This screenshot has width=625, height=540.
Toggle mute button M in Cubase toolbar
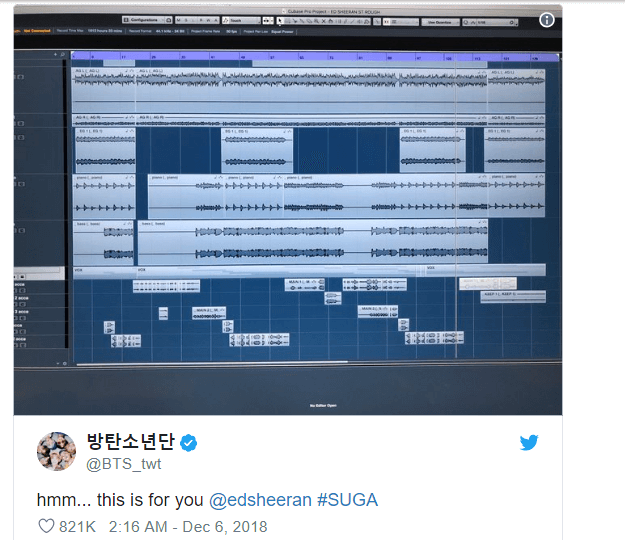(179, 20)
